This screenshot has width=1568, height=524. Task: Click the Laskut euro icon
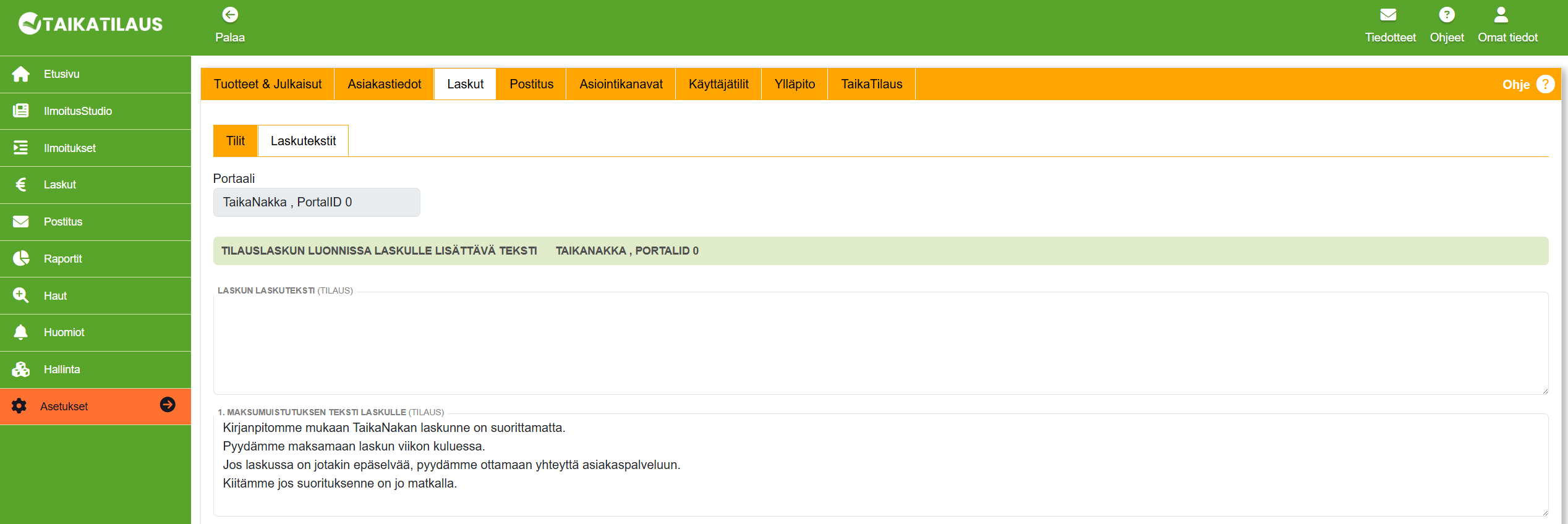click(20, 185)
